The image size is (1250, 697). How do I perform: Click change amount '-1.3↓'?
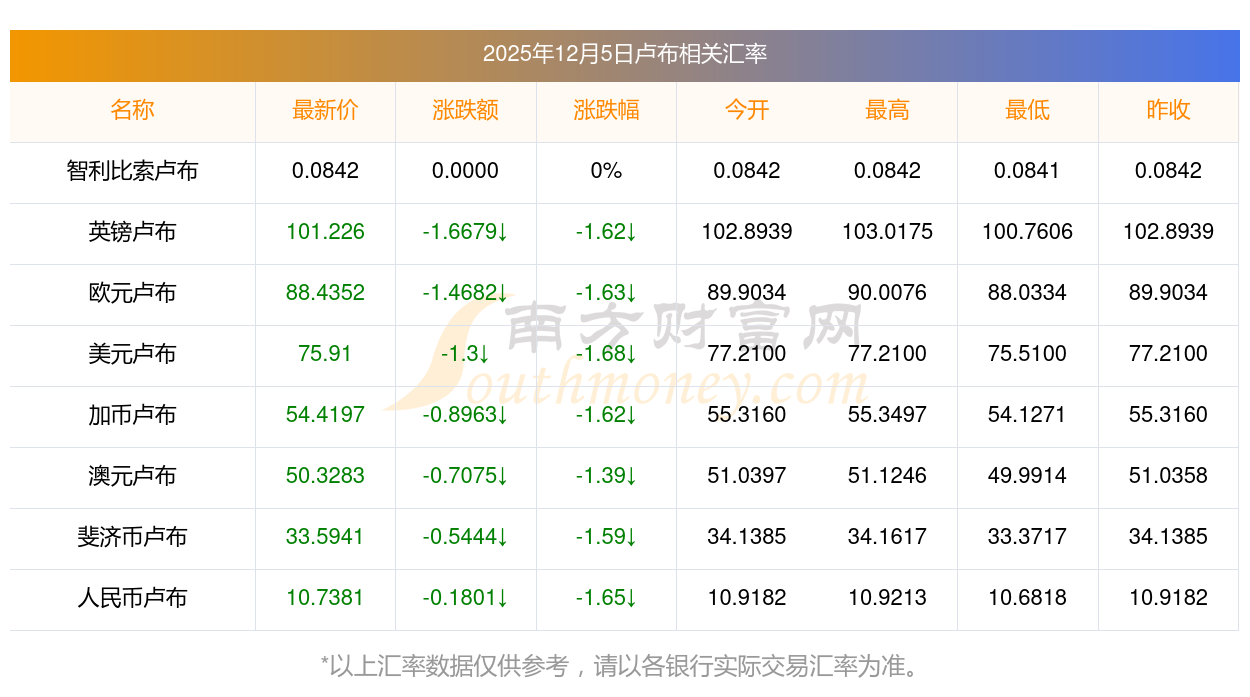466,354
